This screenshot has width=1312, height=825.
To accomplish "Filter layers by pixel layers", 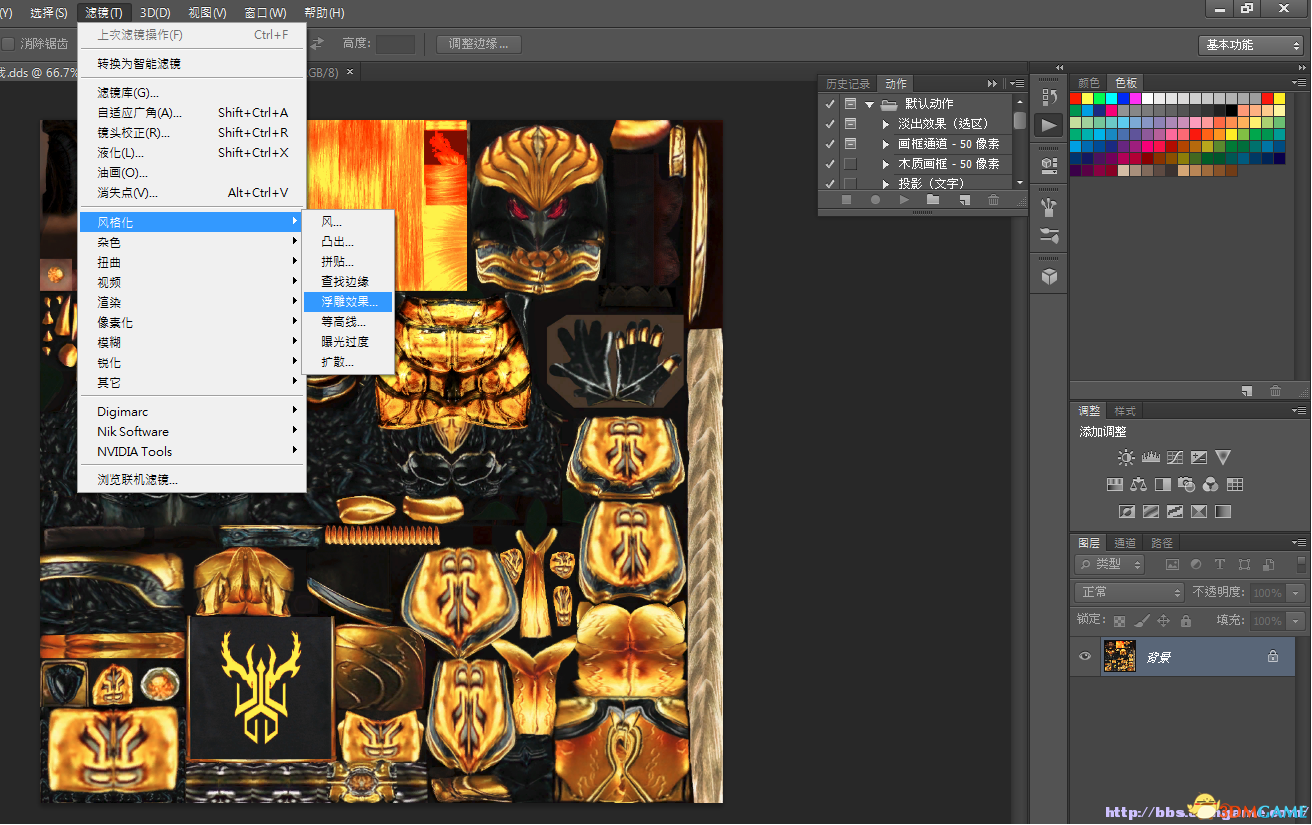I will pyautogui.click(x=1172, y=565).
